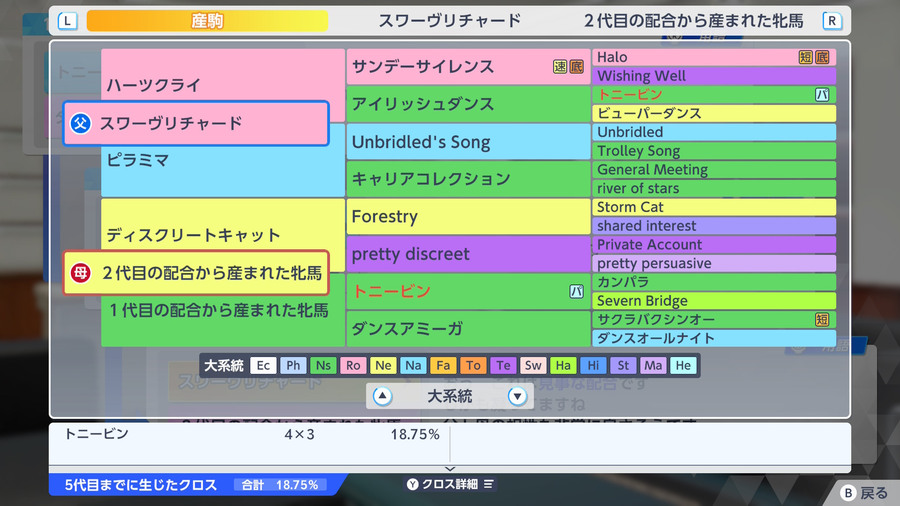Viewport: 900px width, 506px height.
Task: Click パ badge on third-generation トニービン
Action: [576, 291]
